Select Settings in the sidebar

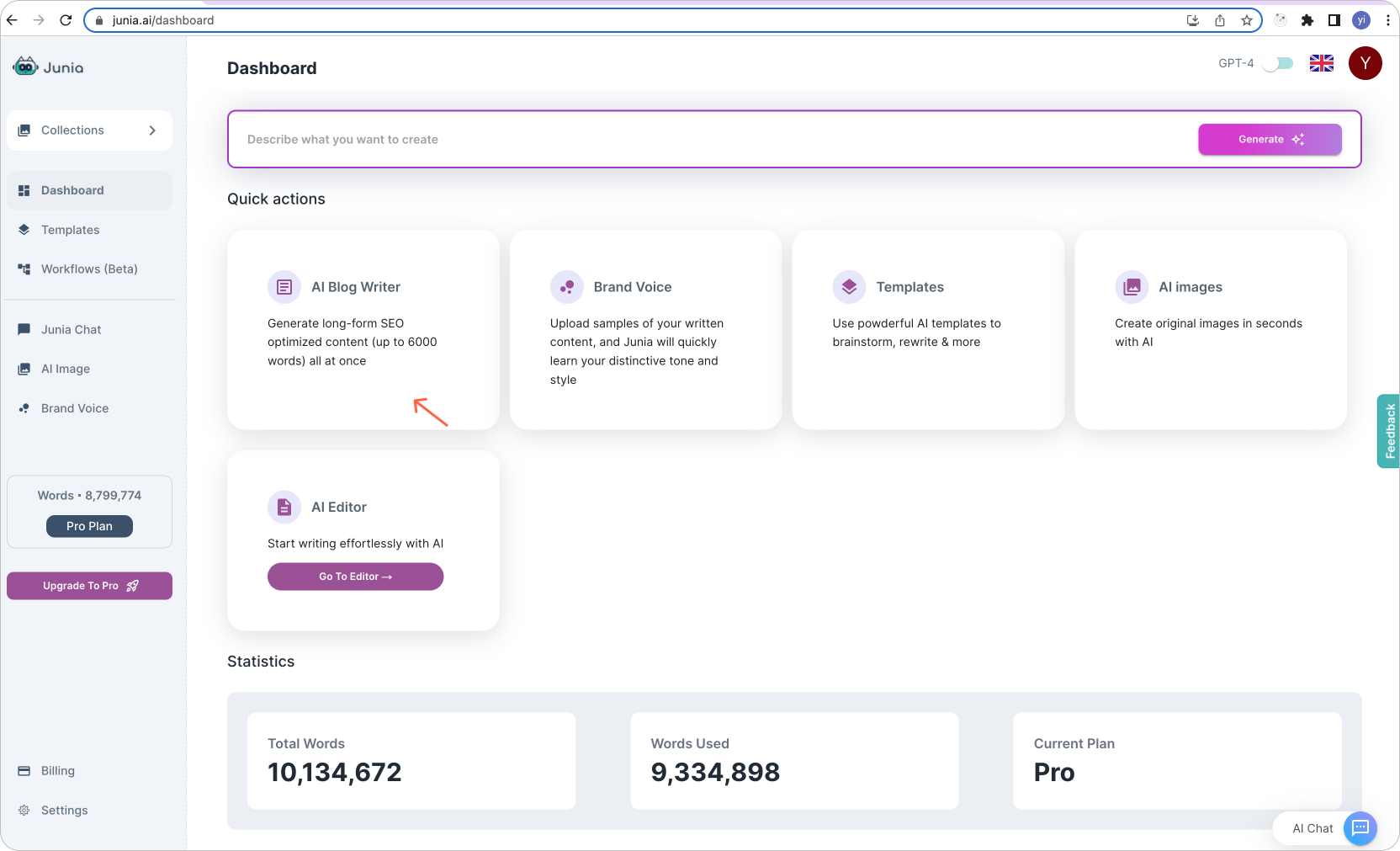(63, 810)
